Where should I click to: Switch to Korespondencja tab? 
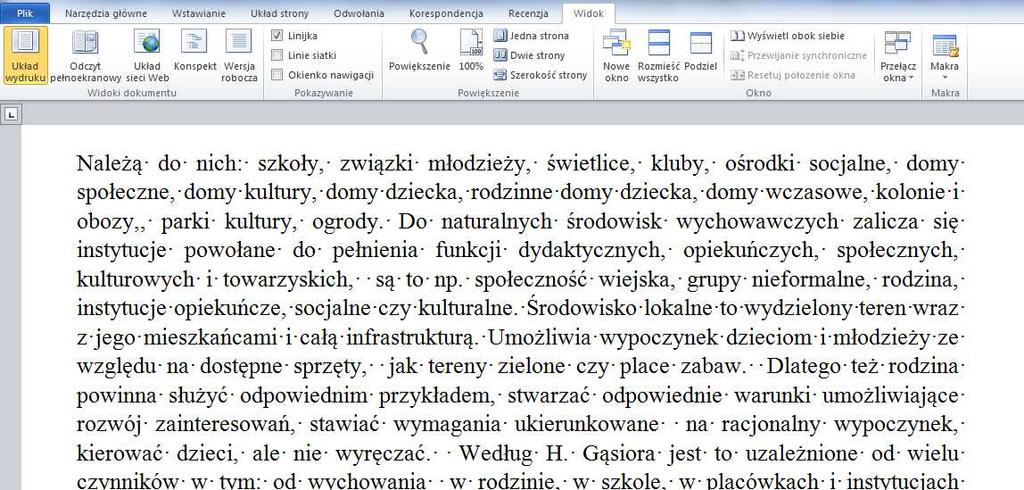click(x=447, y=13)
